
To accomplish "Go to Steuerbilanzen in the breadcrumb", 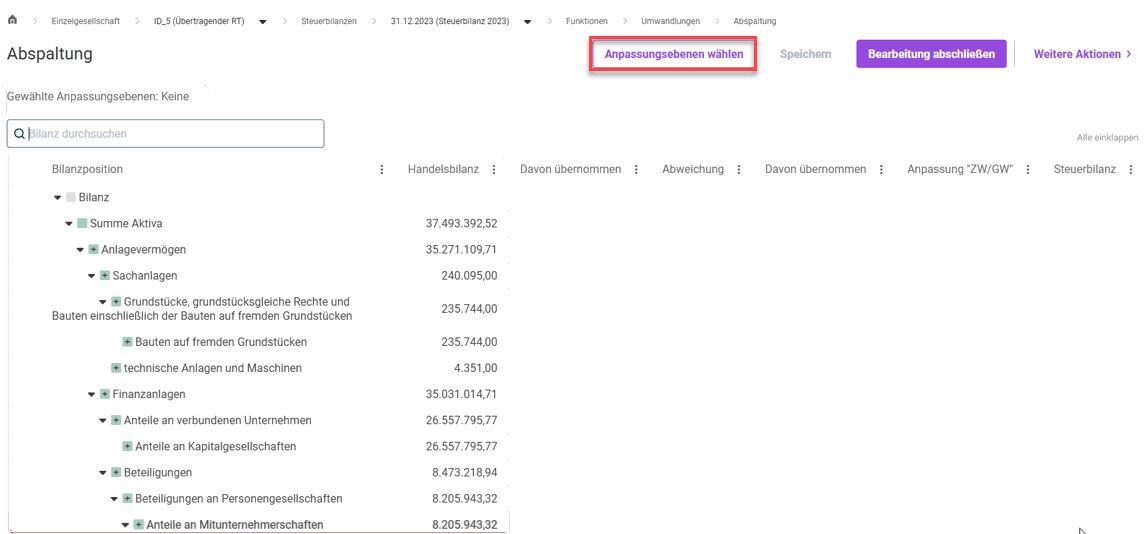I will click(328, 21).
